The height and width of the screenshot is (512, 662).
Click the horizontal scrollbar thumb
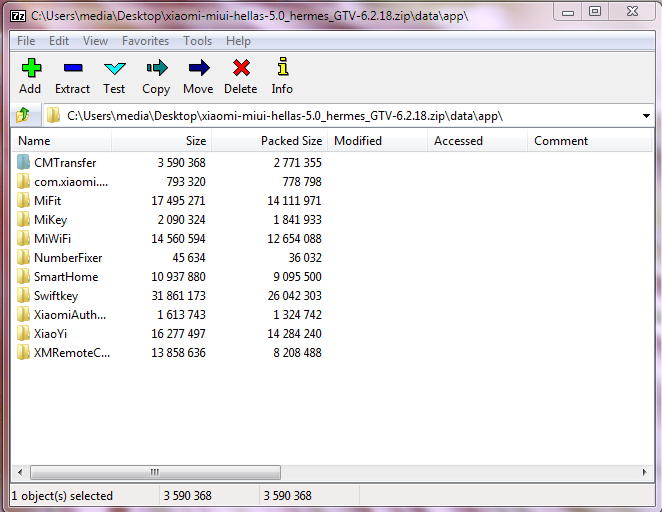pos(155,472)
